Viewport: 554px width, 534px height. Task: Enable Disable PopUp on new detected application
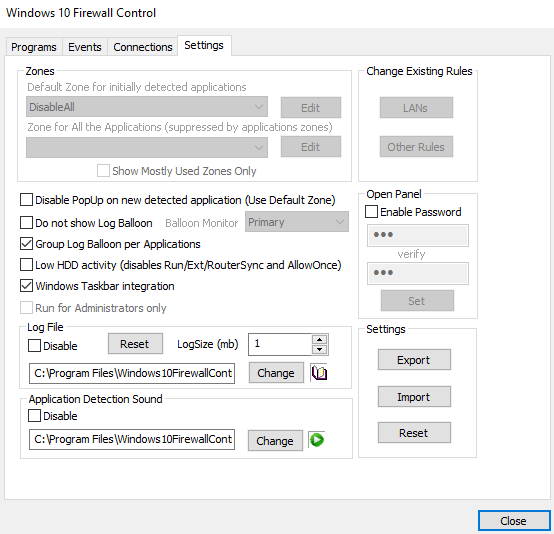(x=26, y=200)
